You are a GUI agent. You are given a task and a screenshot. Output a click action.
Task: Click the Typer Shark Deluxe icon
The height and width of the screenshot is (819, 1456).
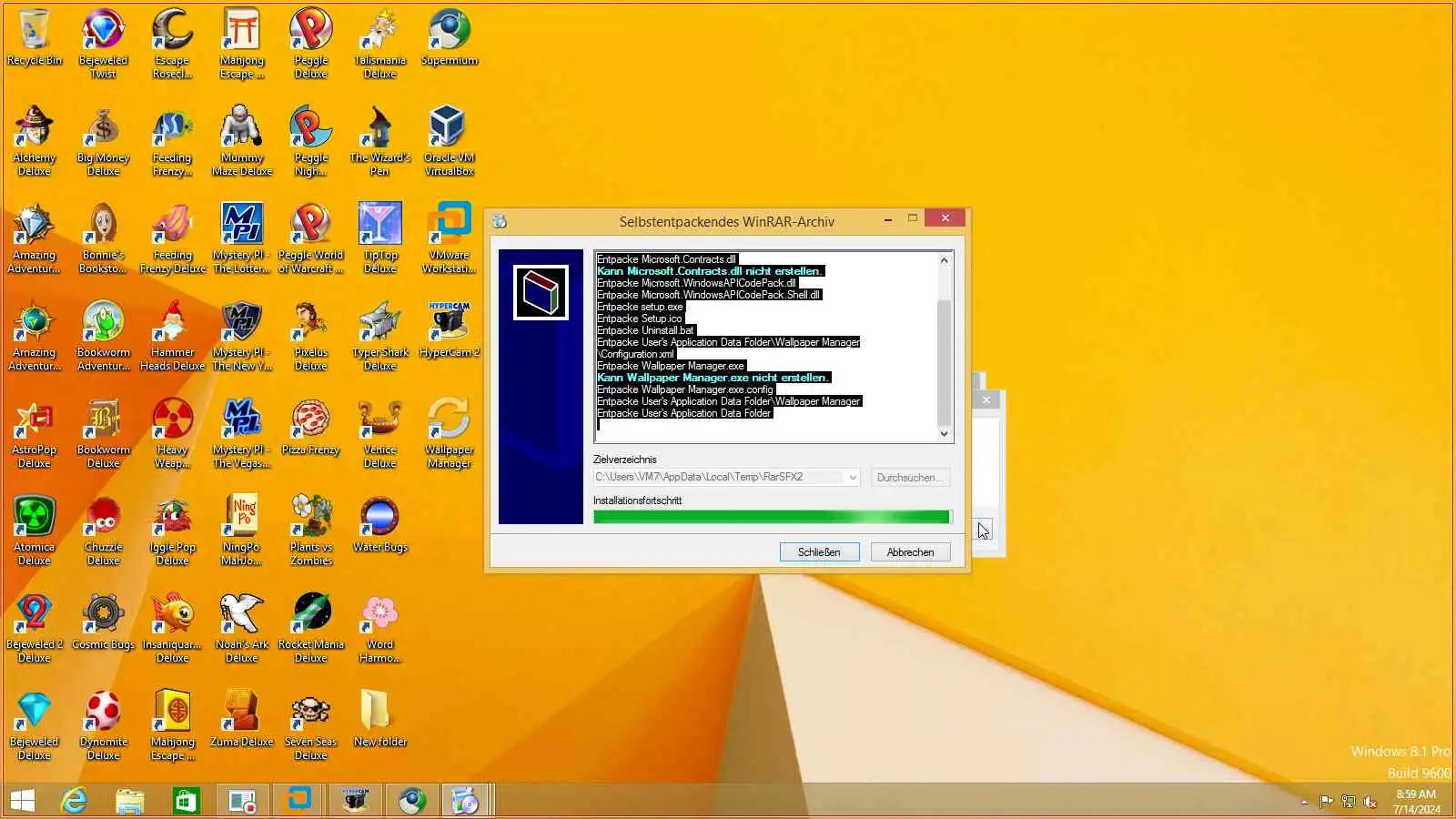[x=380, y=336]
